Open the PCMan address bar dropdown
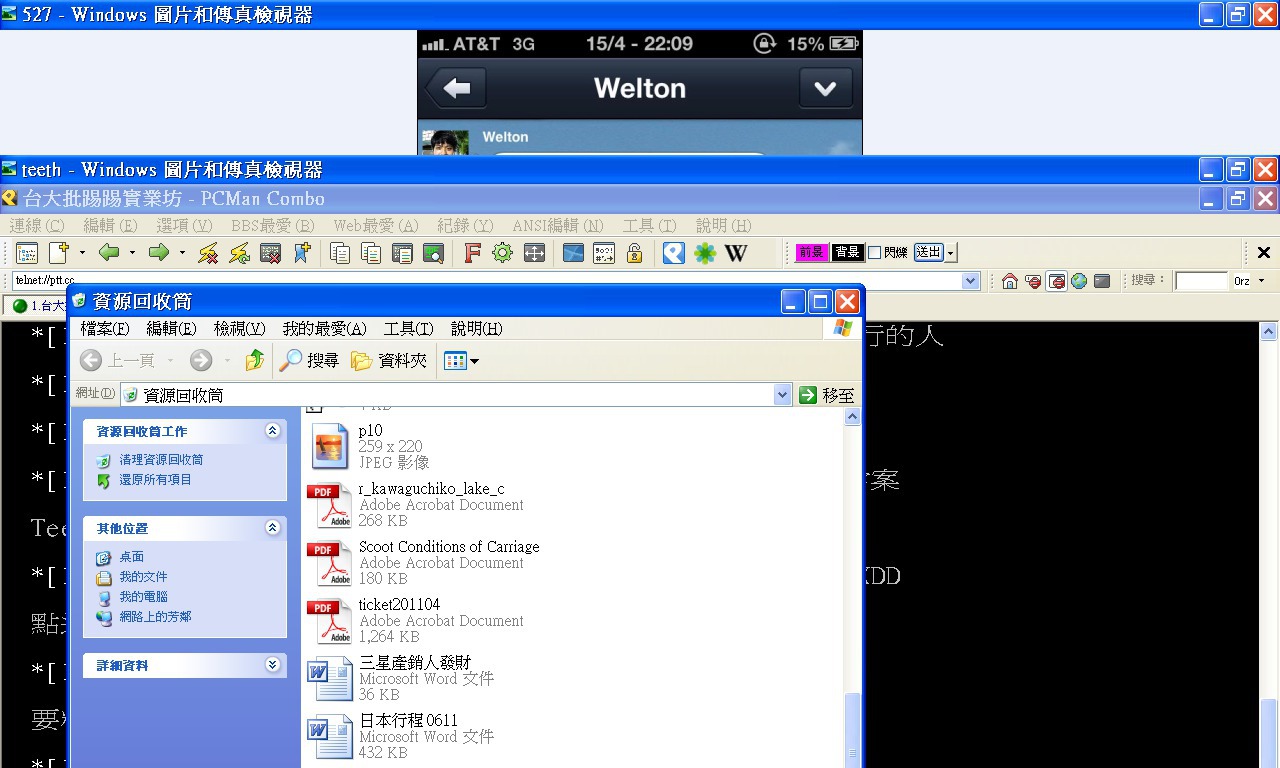The height and width of the screenshot is (768, 1280). click(970, 281)
